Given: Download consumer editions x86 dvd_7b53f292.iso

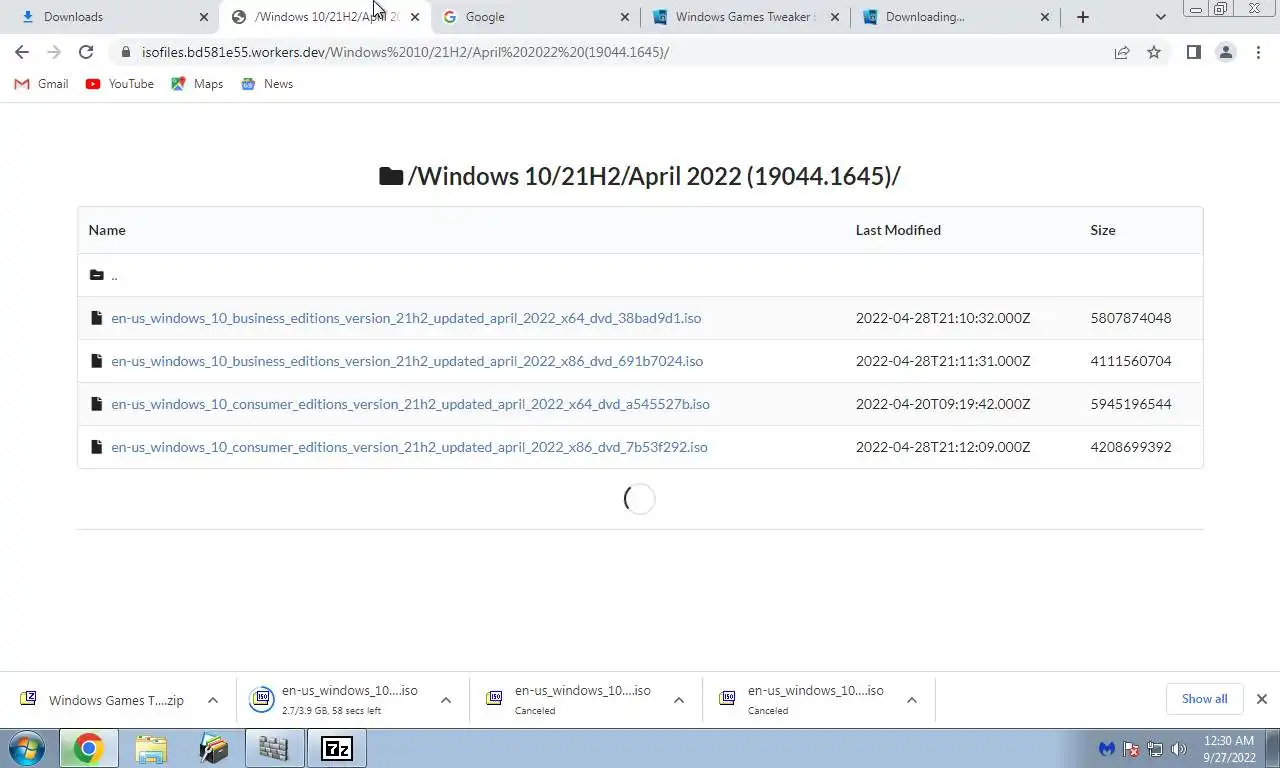Looking at the screenshot, I should pyautogui.click(x=409, y=447).
